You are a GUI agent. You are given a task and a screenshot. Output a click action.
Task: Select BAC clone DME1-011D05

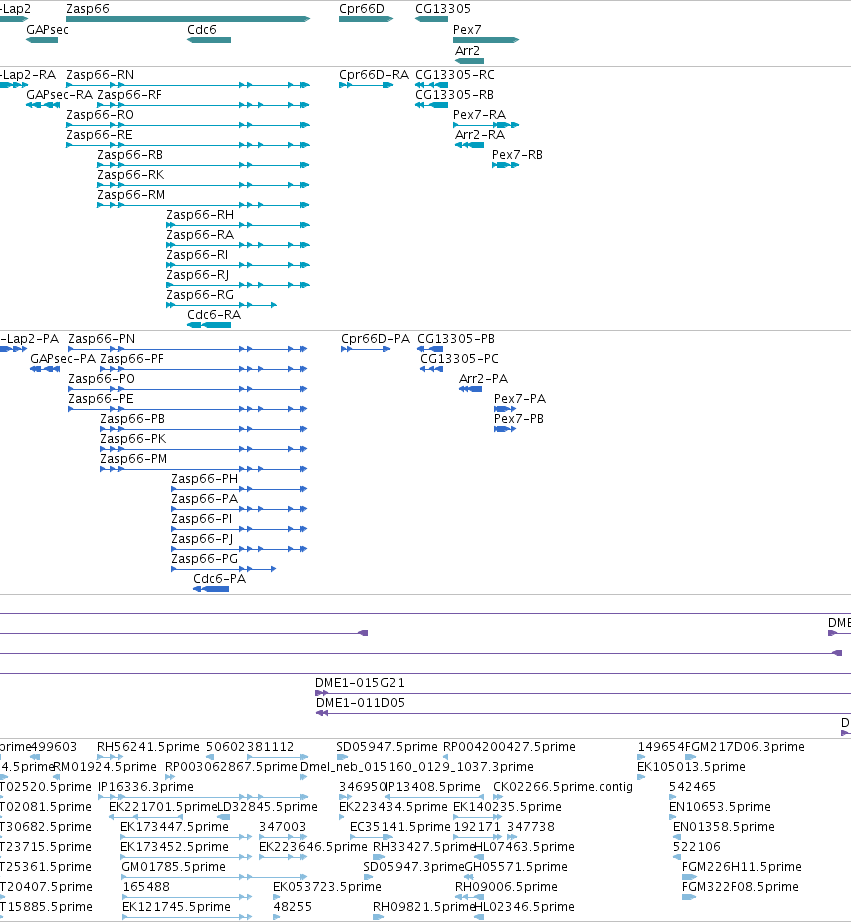tap(583, 713)
